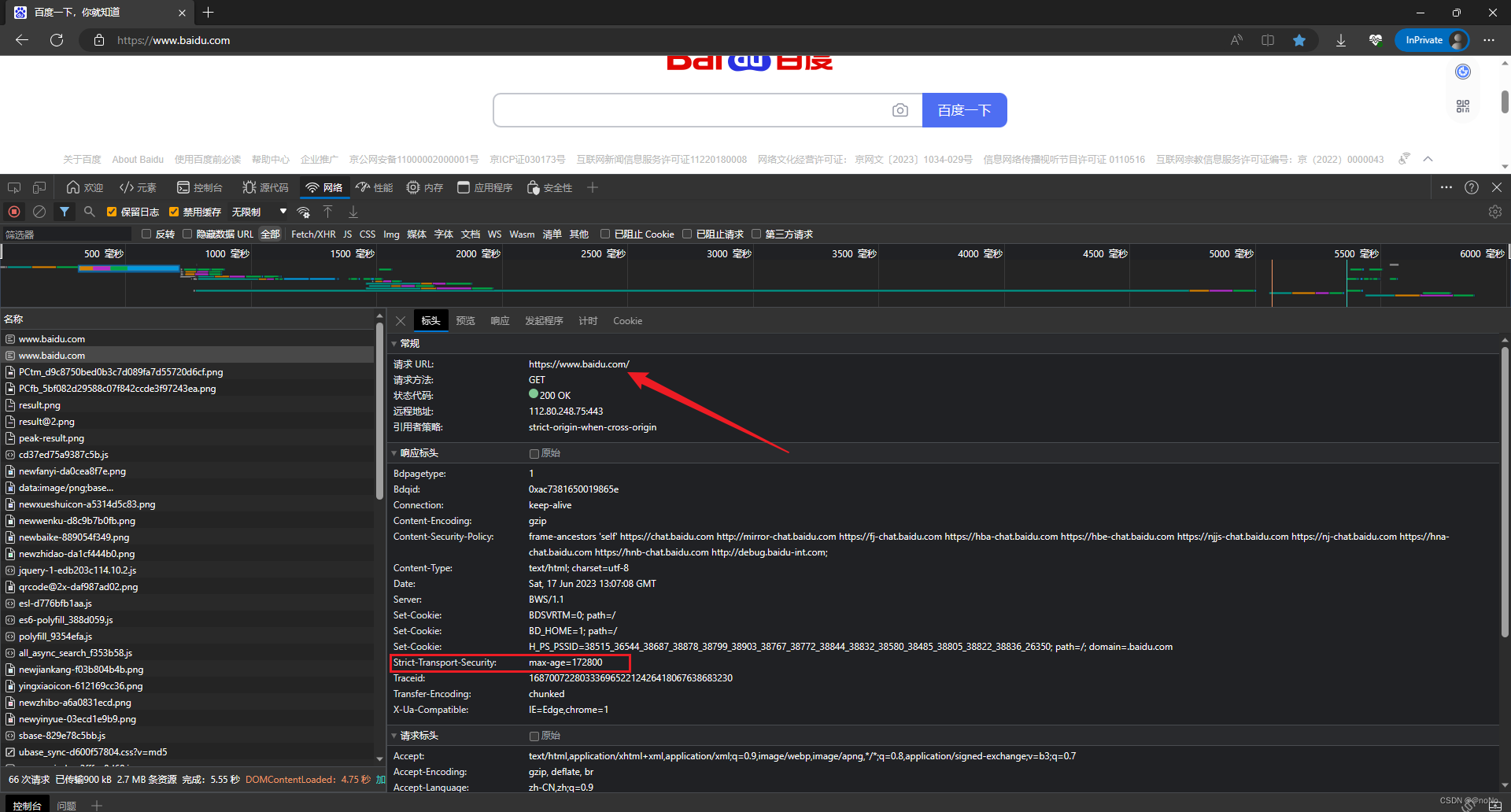
Task: Open the Cookie request tab
Action: coord(627,321)
